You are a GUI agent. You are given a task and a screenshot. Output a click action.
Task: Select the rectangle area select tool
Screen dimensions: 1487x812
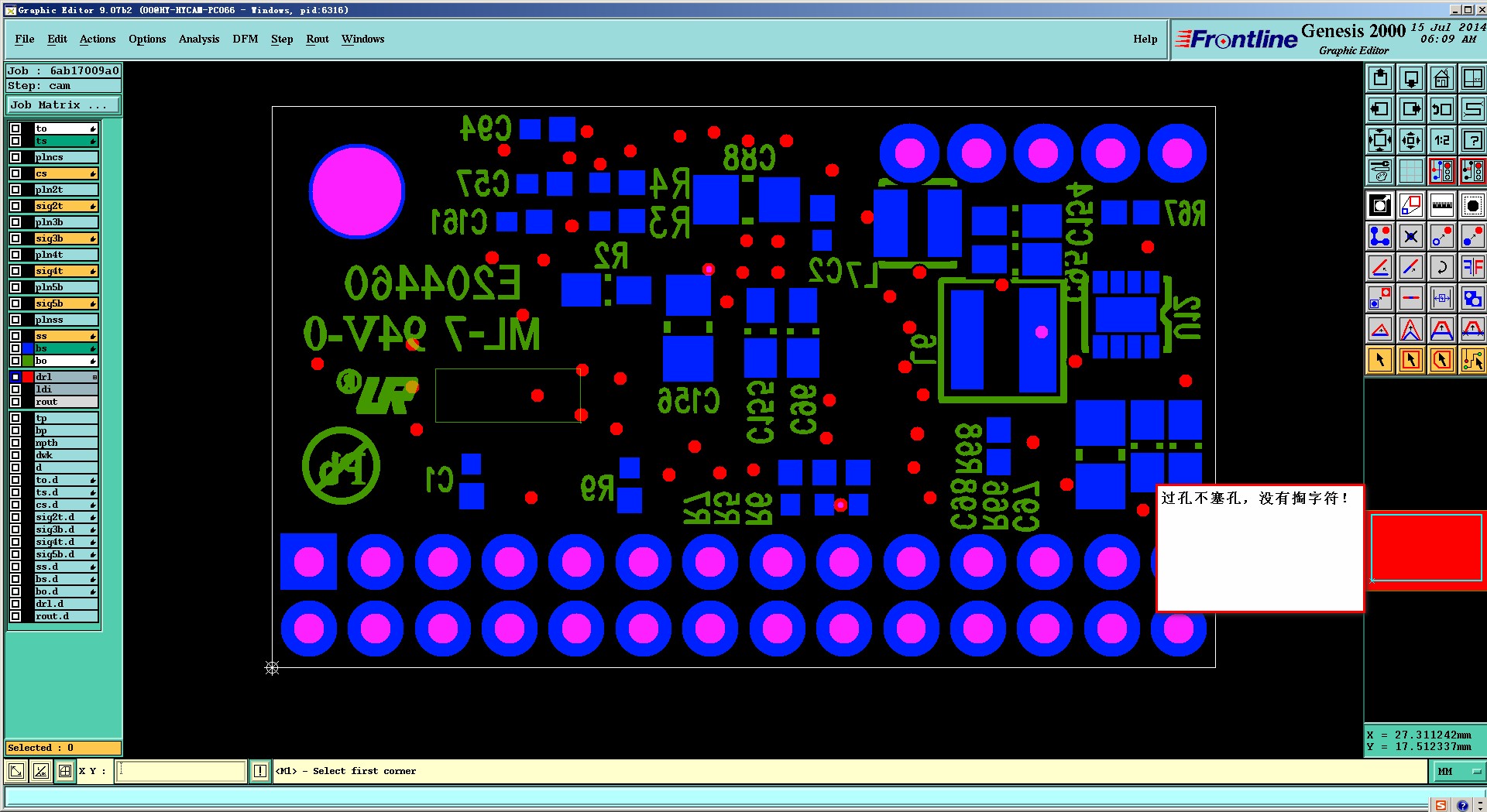pyautogui.click(x=1411, y=360)
